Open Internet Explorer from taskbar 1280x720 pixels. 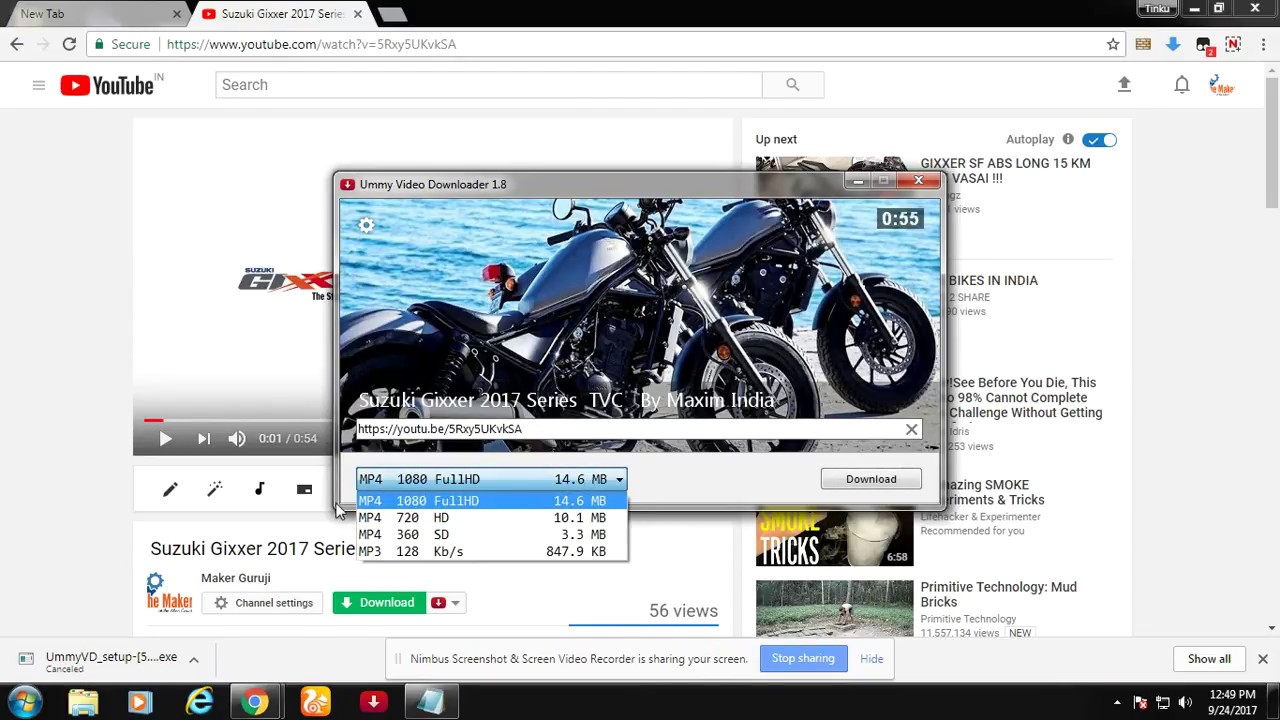tap(200, 702)
